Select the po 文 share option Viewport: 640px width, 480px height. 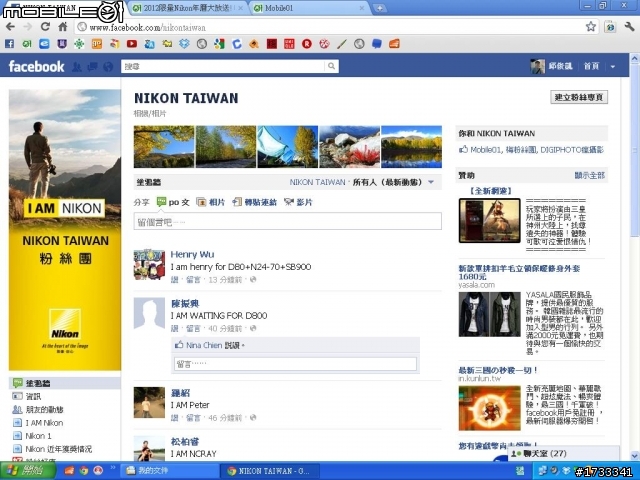pyautogui.click(x=173, y=202)
